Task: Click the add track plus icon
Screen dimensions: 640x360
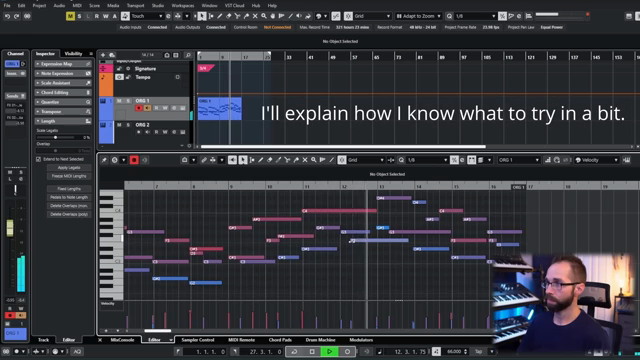Action: (x=103, y=55)
